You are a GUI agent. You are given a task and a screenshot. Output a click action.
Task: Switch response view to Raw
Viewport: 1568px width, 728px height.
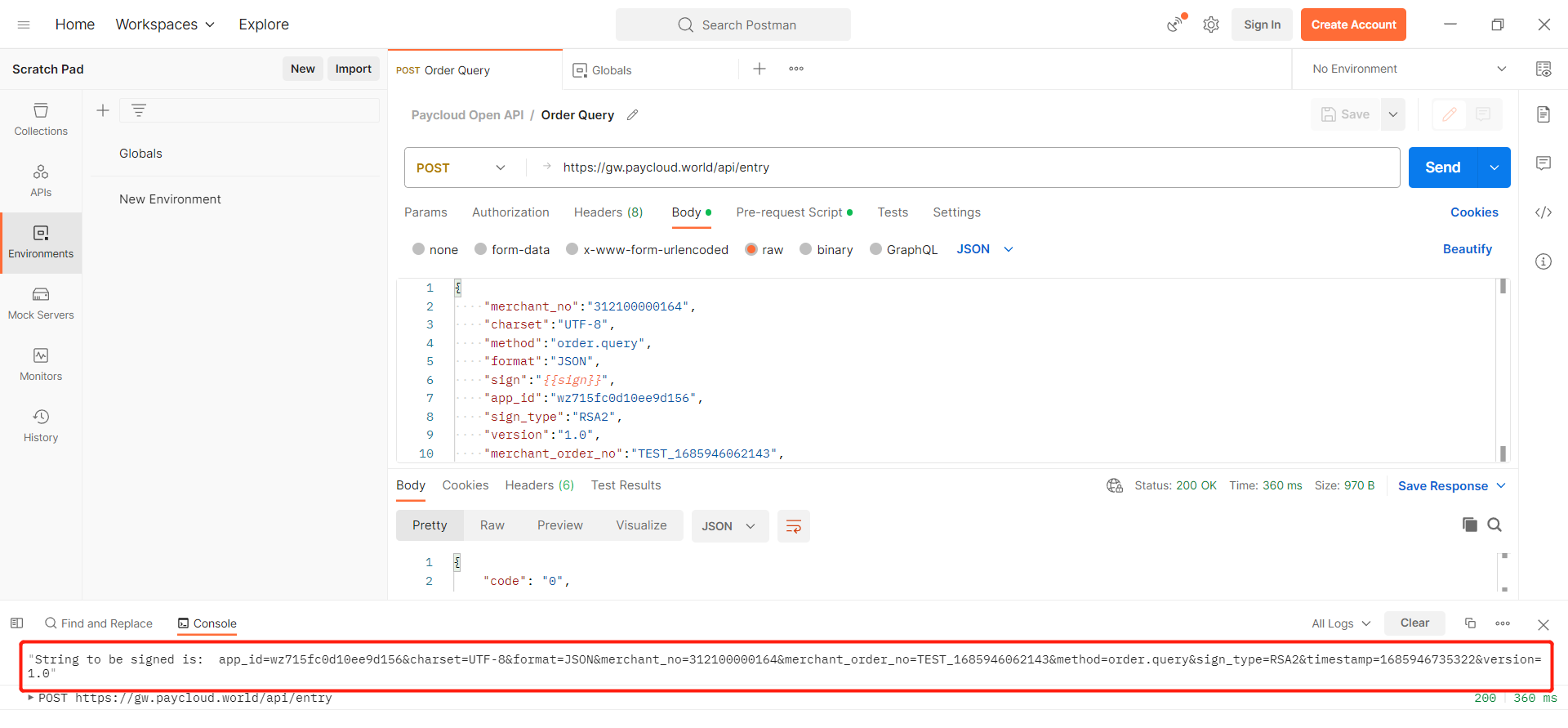click(492, 525)
